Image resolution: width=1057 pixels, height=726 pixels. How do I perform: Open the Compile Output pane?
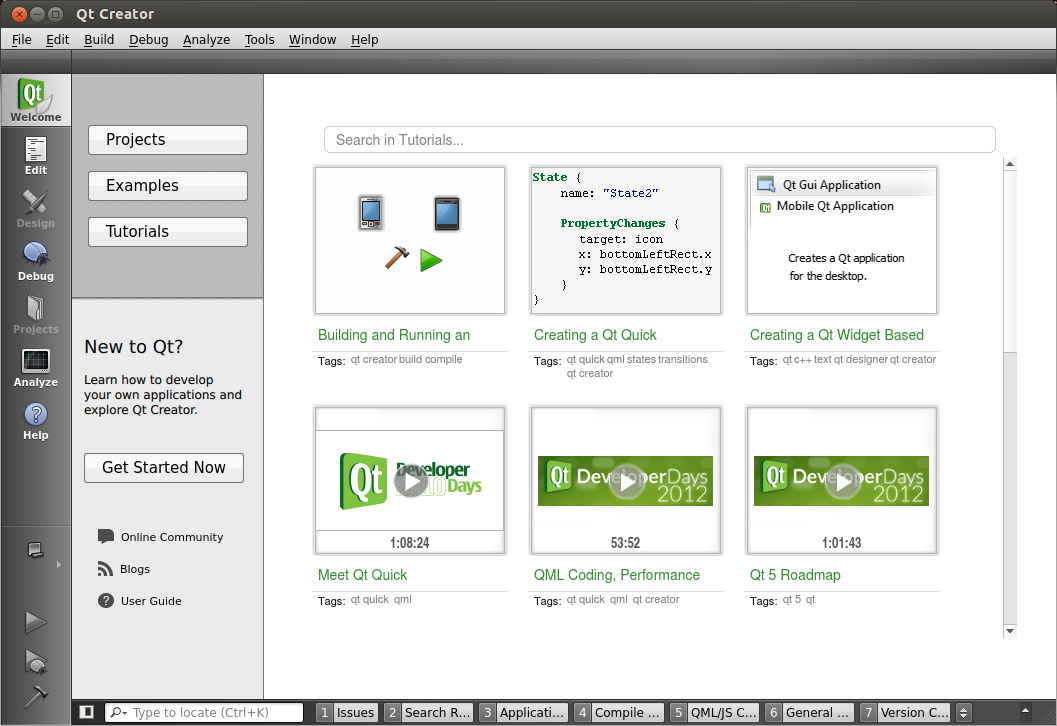[x=618, y=713]
